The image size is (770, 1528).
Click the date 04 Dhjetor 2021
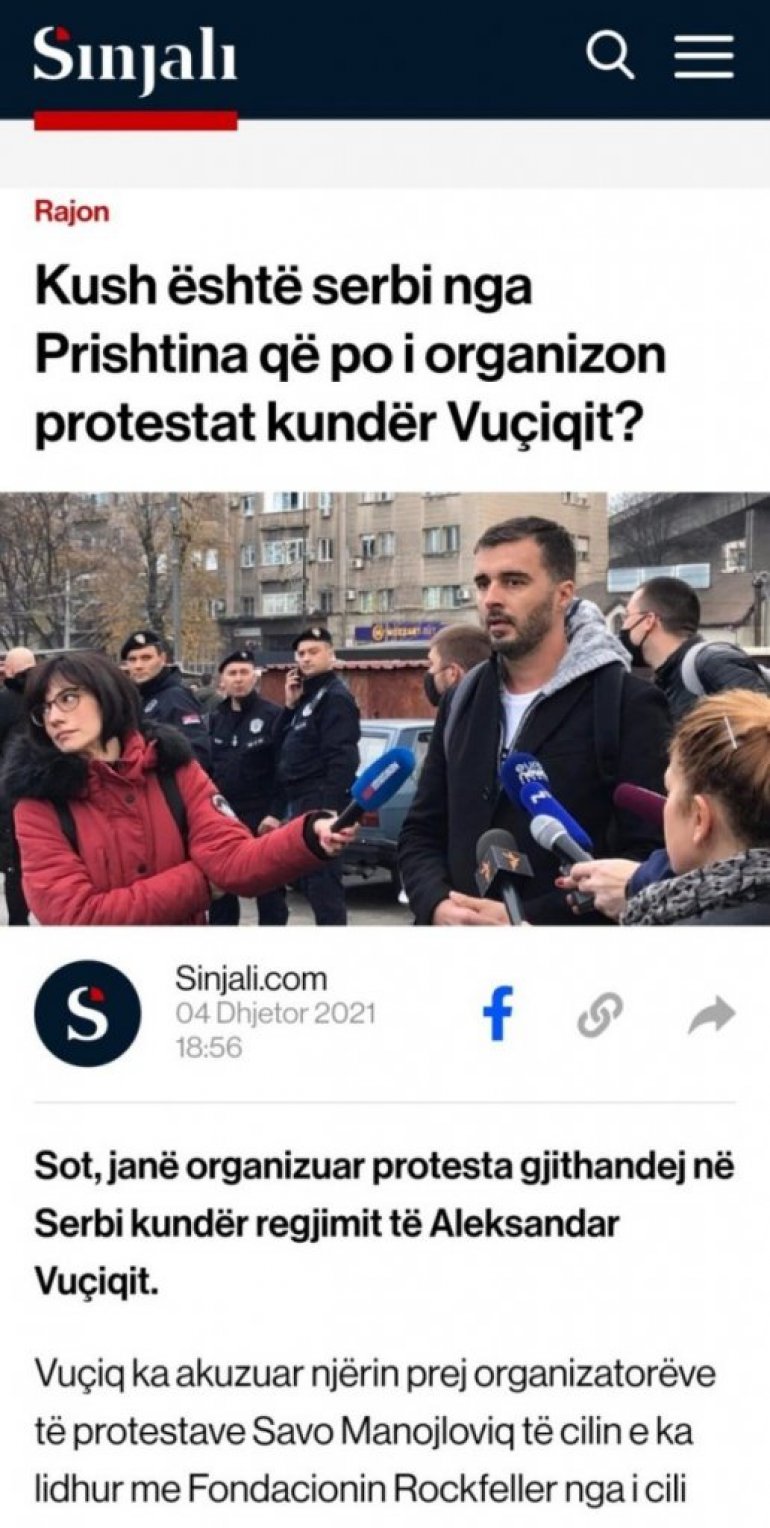(276, 1013)
